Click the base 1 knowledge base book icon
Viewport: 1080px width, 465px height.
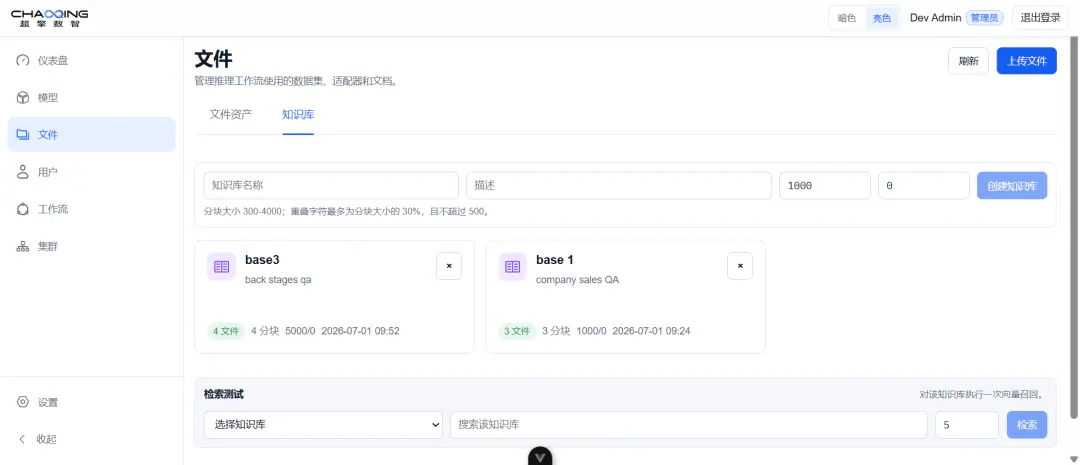coord(512,267)
